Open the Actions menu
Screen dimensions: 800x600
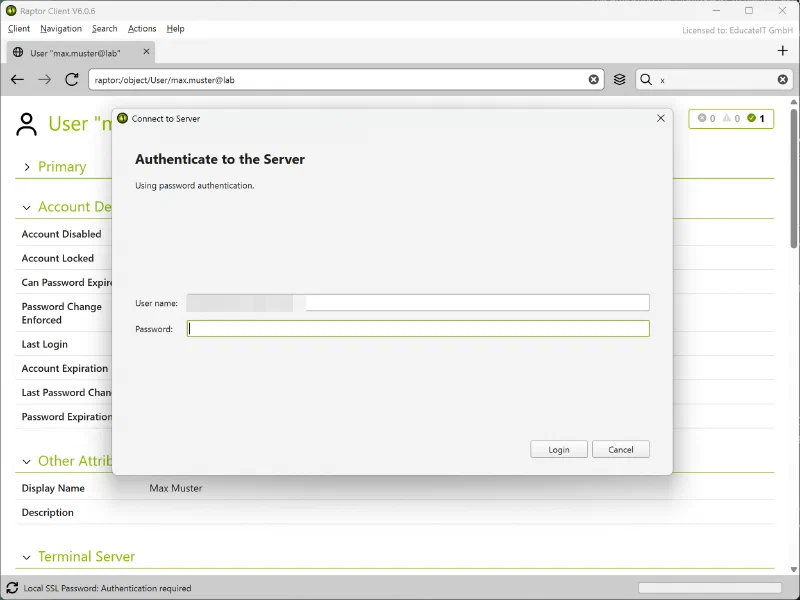pyautogui.click(x=142, y=29)
